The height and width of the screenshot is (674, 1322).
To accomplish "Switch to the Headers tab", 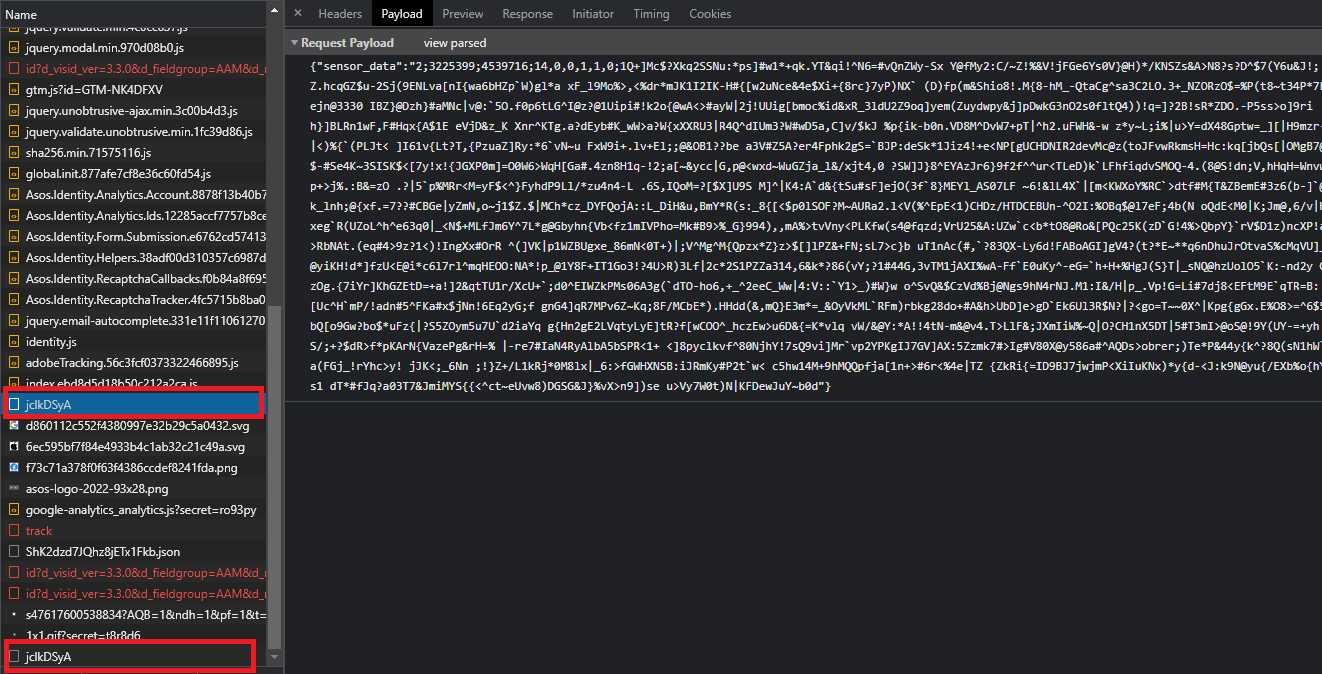I will point(340,14).
